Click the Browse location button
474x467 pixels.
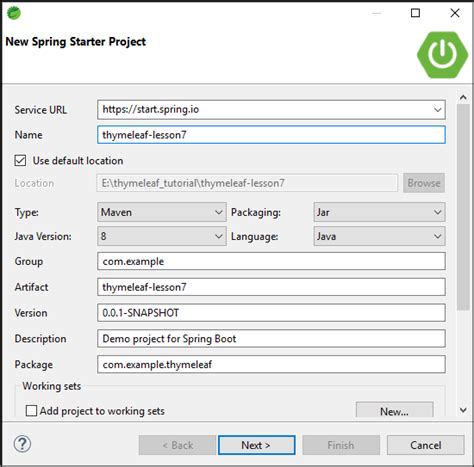point(424,183)
